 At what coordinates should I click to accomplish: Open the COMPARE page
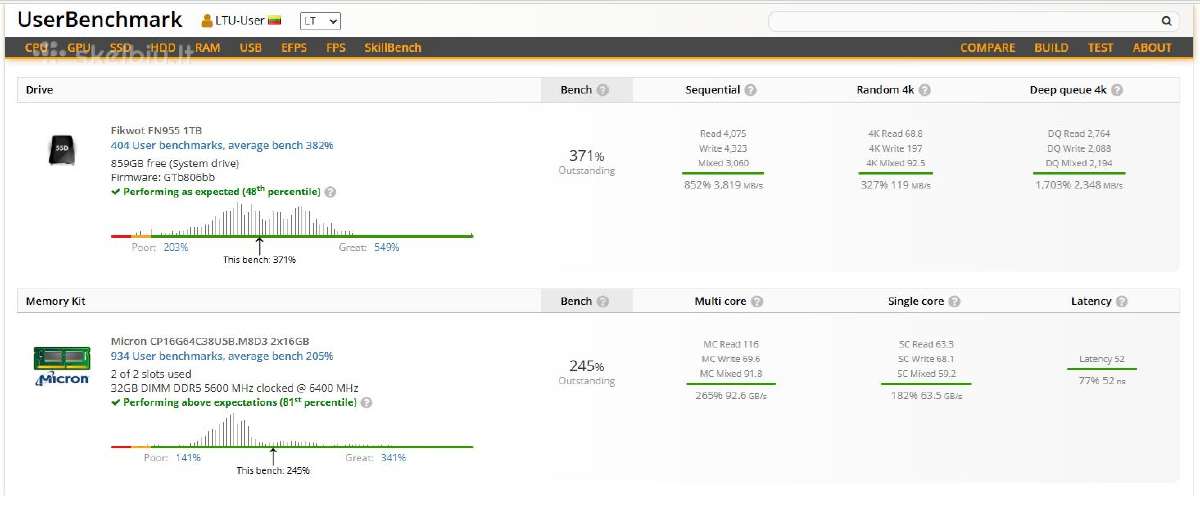pyautogui.click(x=988, y=48)
